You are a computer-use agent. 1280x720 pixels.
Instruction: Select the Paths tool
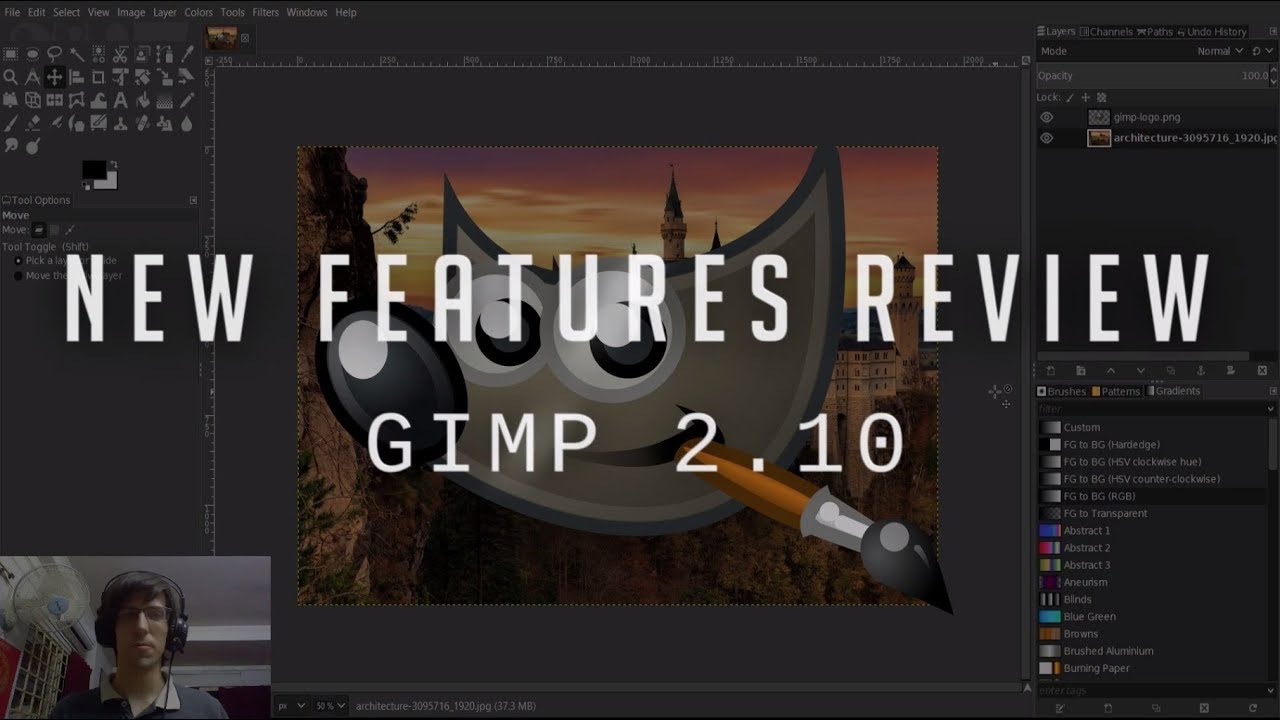[165, 54]
